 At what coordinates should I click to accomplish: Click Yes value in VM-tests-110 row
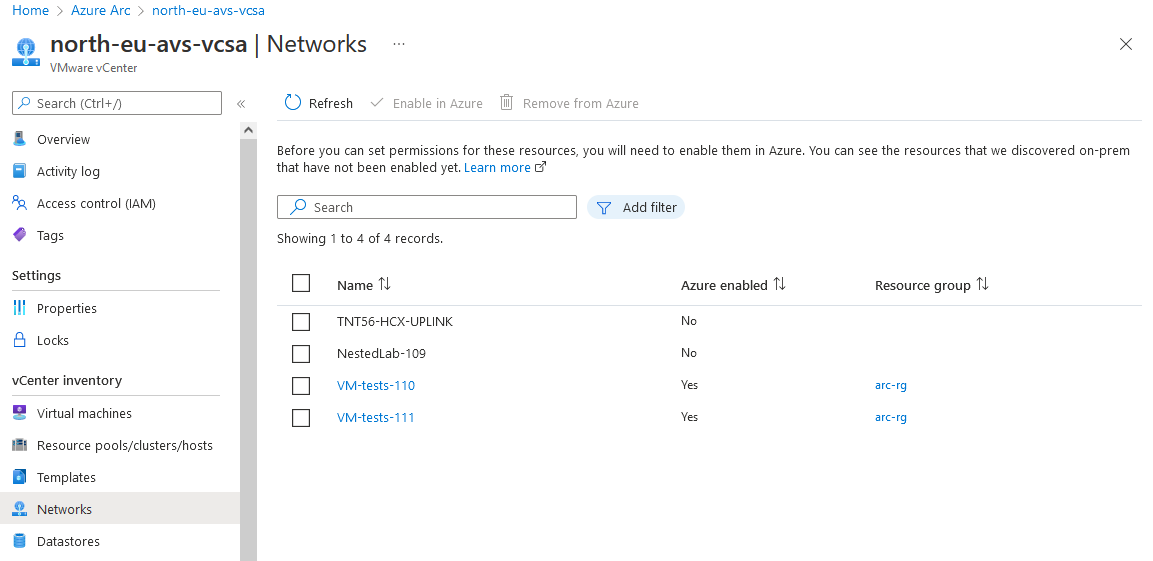click(690, 385)
